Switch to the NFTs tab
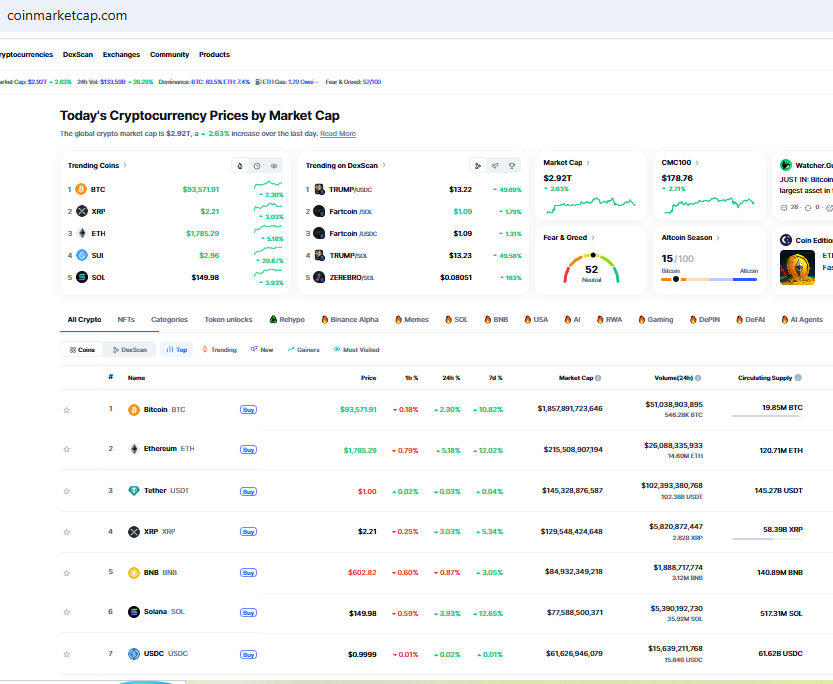The width and height of the screenshot is (833, 684). 126,320
